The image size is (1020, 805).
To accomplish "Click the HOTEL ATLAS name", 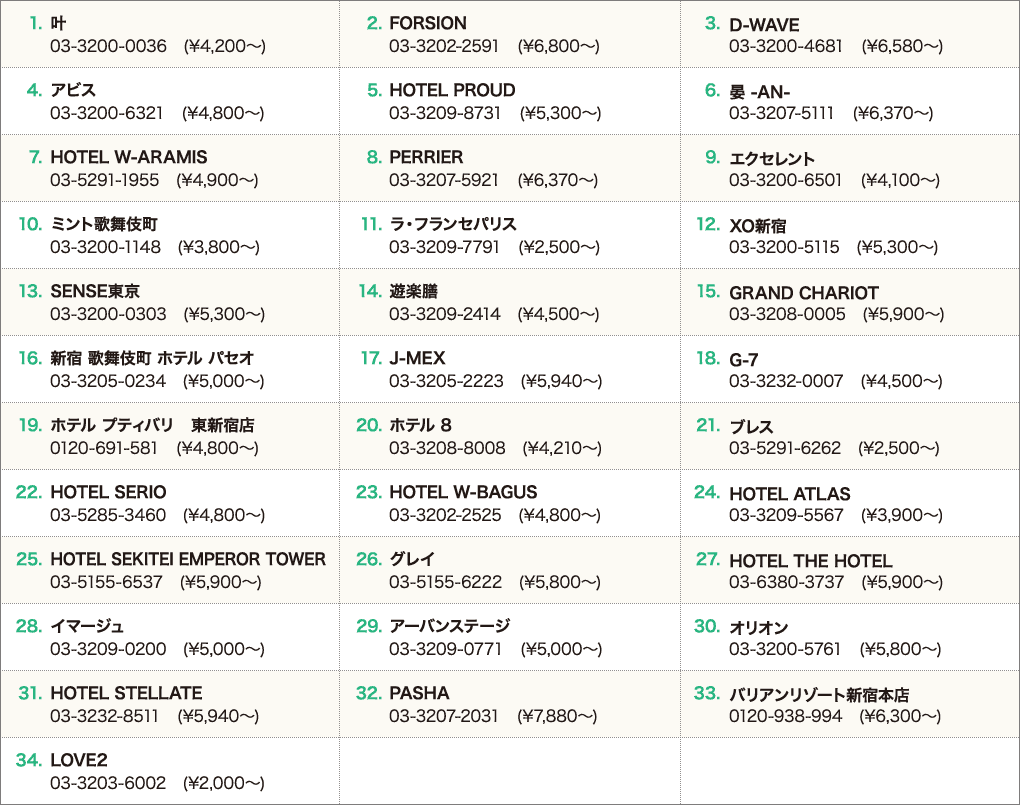I will 790,495.
